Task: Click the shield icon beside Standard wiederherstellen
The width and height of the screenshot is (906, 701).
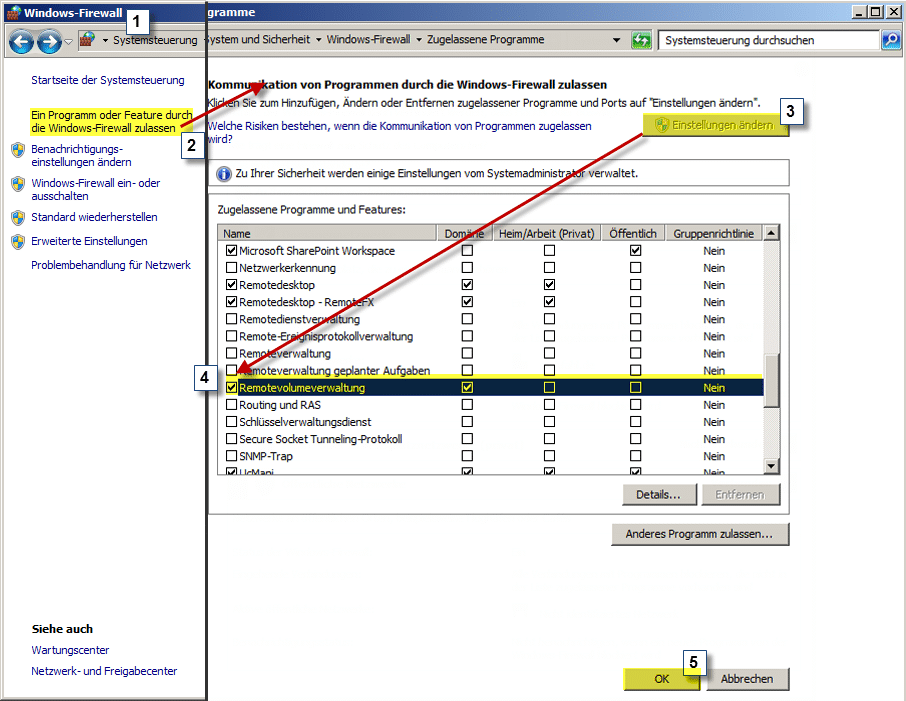Action: (x=18, y=217)
